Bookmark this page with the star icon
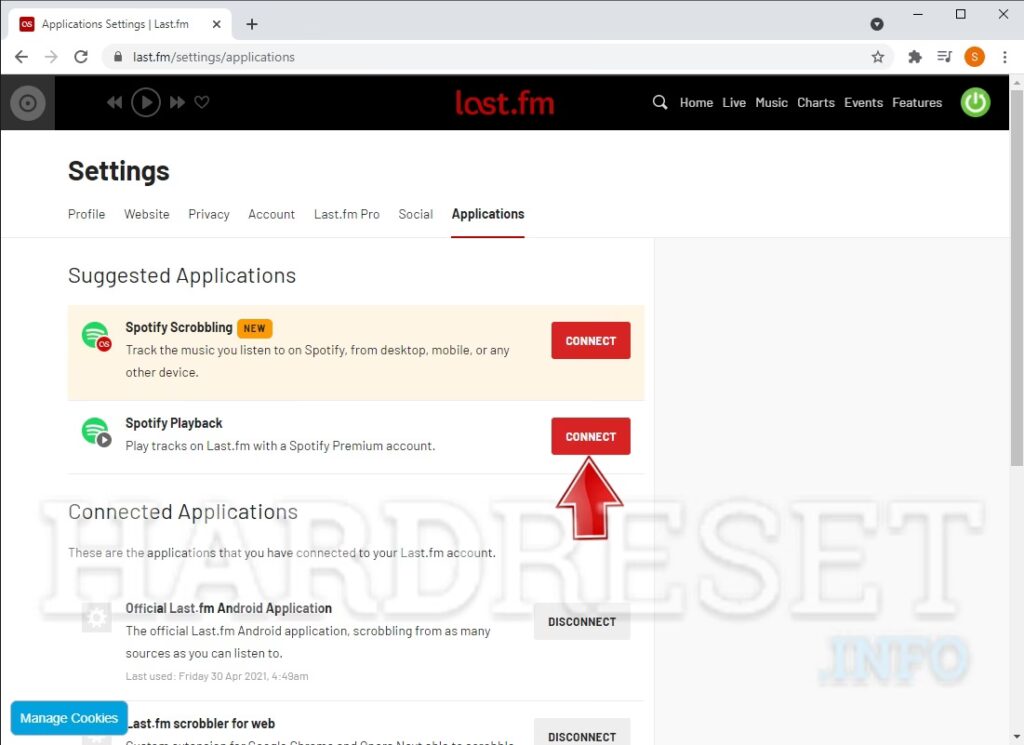This screenshot has height=745, width=1024. [x=878, y=57]
